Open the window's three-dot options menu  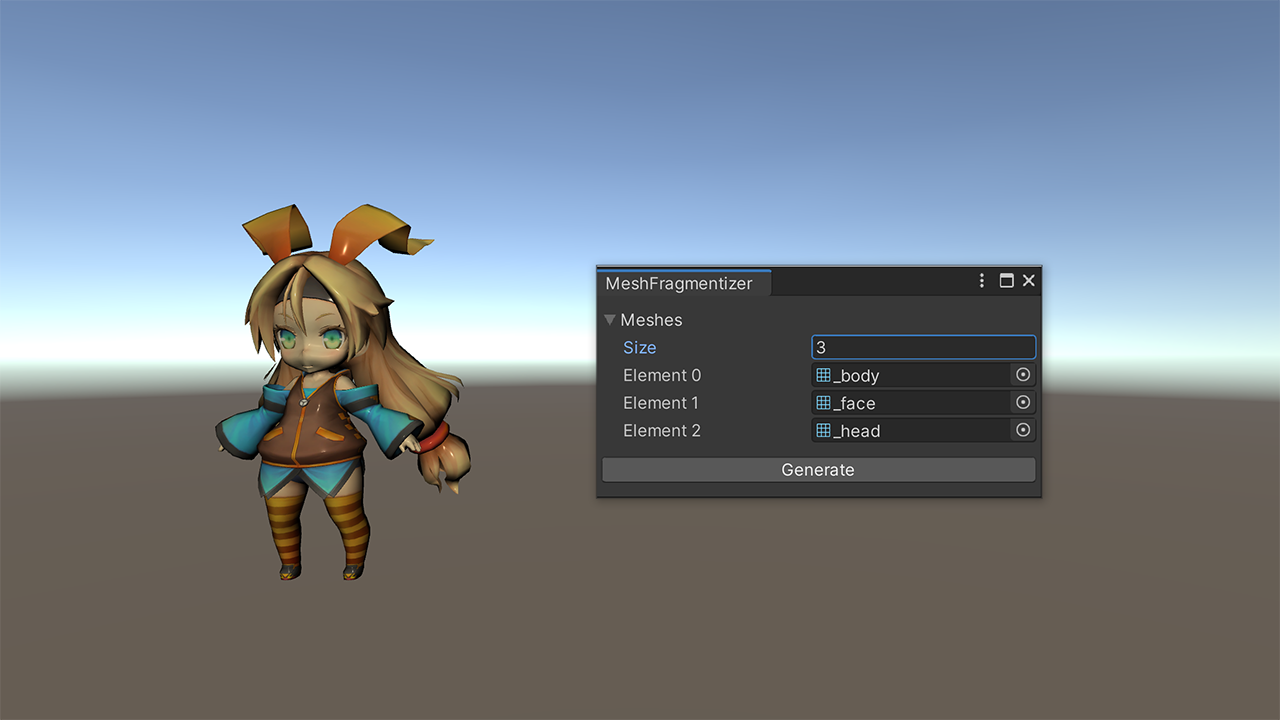(982, 281)
